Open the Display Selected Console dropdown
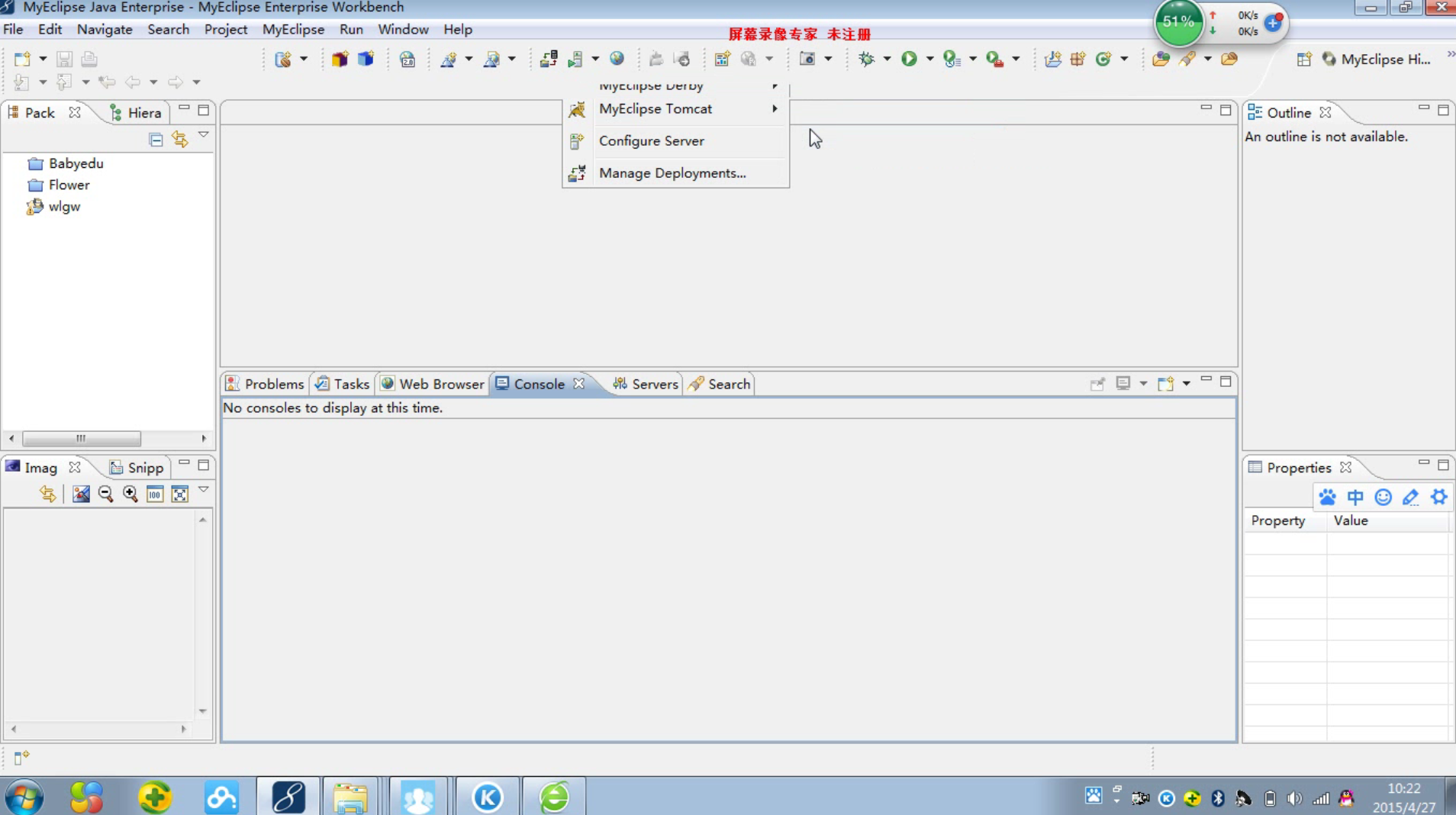The width and height of the screenshot is (1456, 815). (1143, 384)
